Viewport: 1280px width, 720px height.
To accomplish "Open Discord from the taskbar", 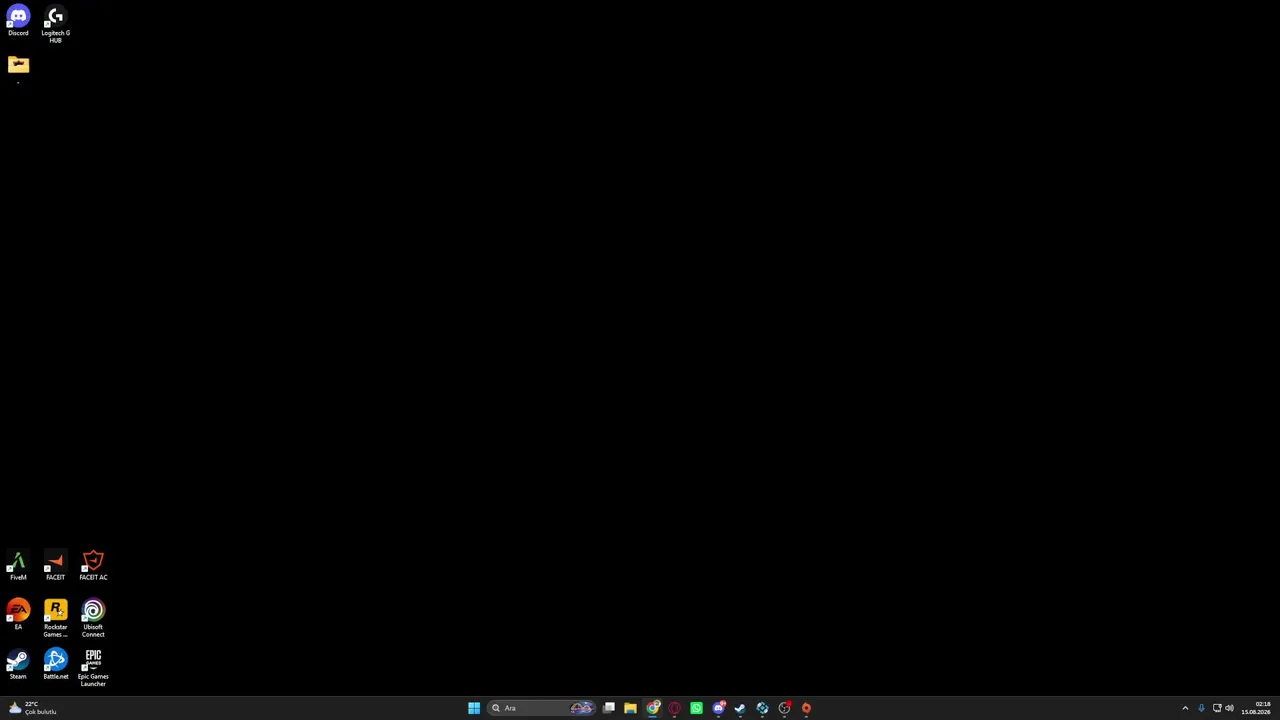I will tap(719, 708).
